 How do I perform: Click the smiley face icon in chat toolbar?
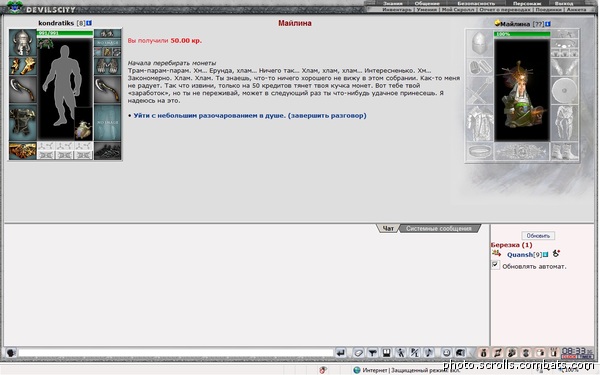446,352
